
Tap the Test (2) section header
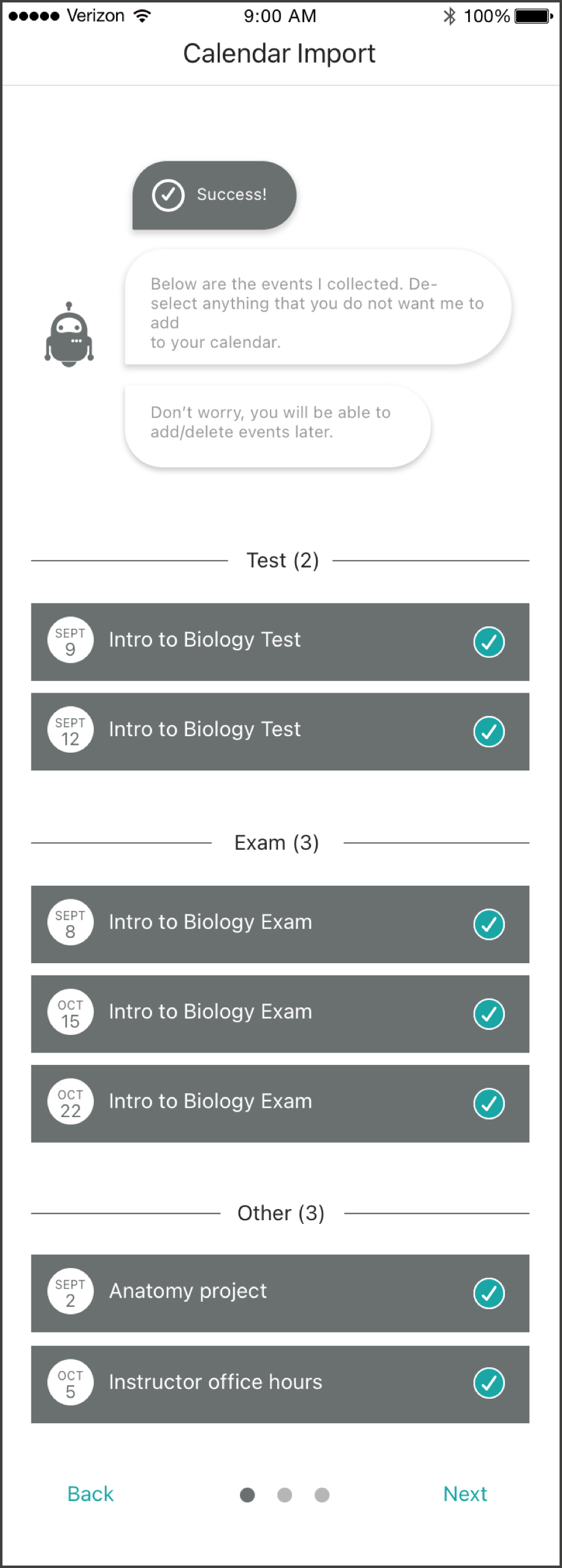[x=282, y=560]
